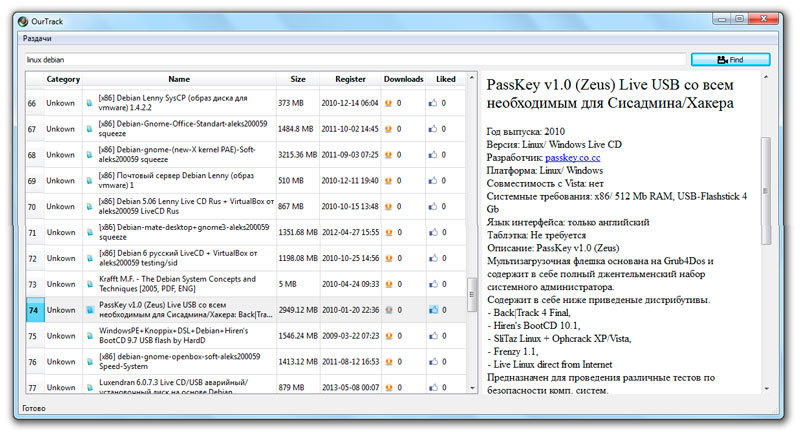Select Debian-gnome-(new-X kernel PAE) entry
The height and width of the screenshot is (432, 800).
177,155
